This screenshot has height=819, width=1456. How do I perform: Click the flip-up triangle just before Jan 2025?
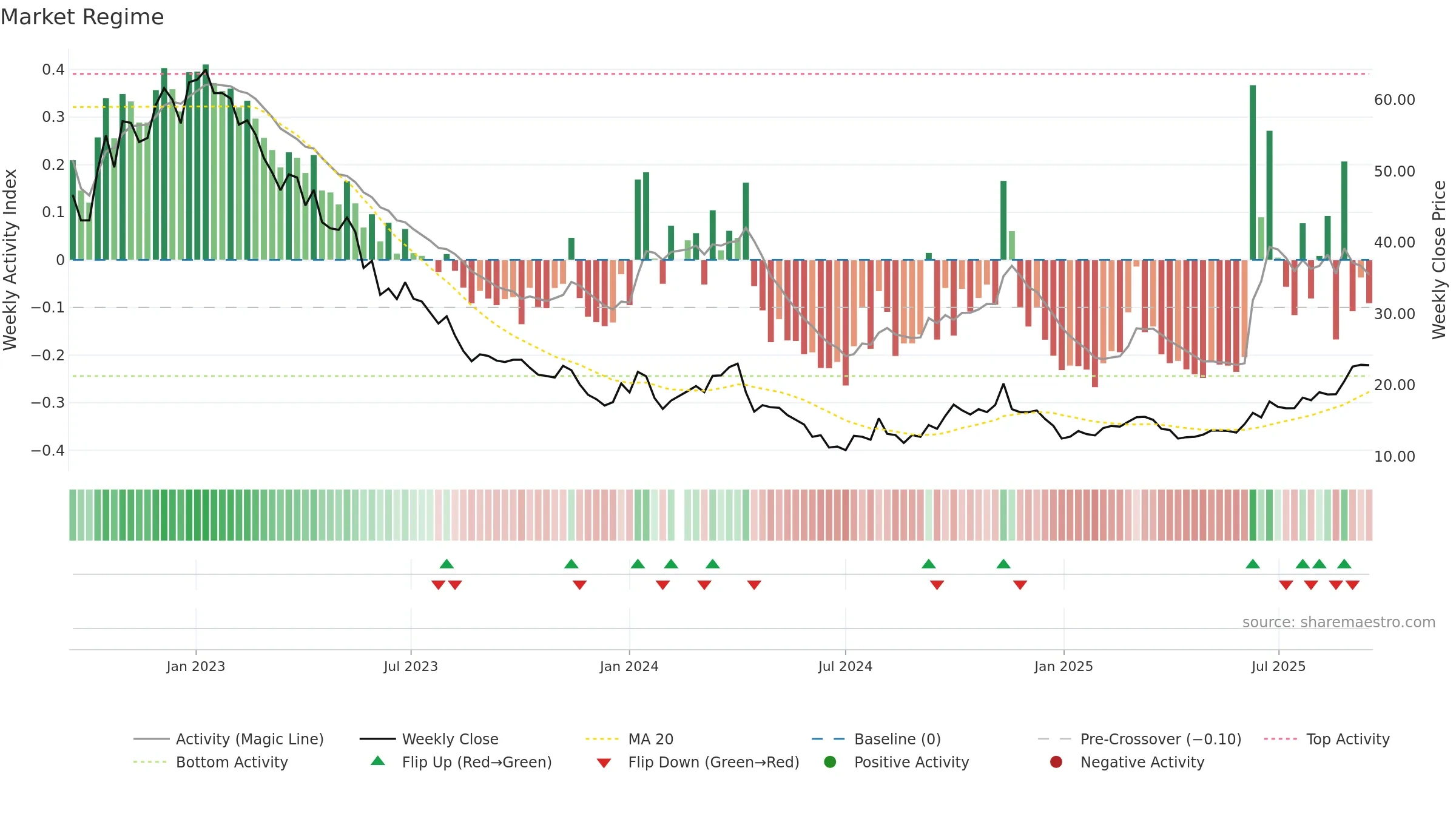click(x=1003, y=564)
